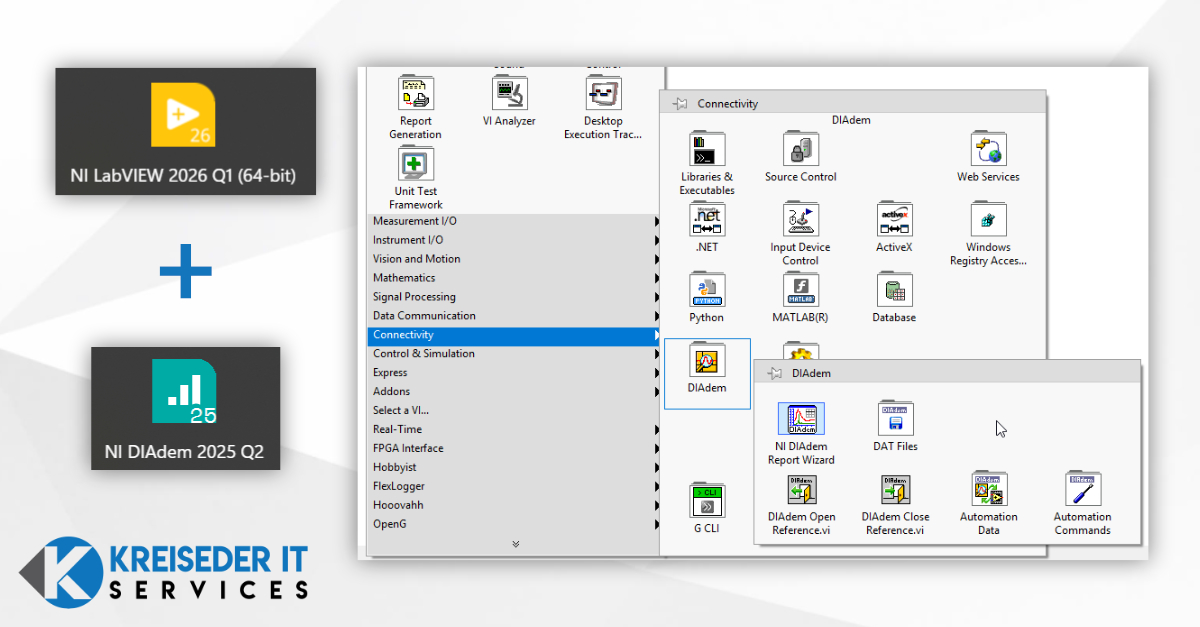Expand the Measurement I/O submenu arrow
Viewport: 1200px width, 627px height.
point(657,221)
